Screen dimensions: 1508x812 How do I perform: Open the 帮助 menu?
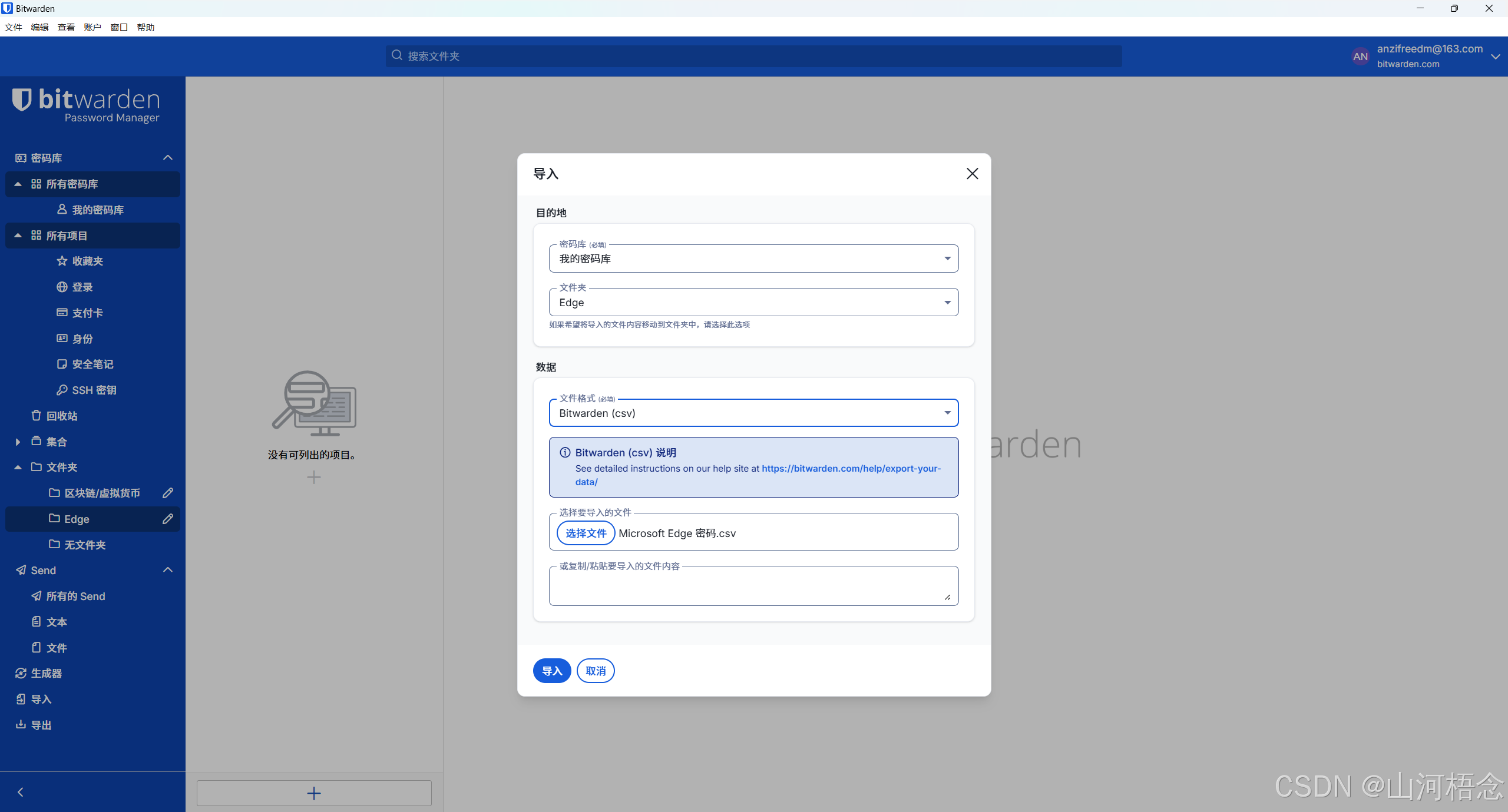(x=145, y=27)
